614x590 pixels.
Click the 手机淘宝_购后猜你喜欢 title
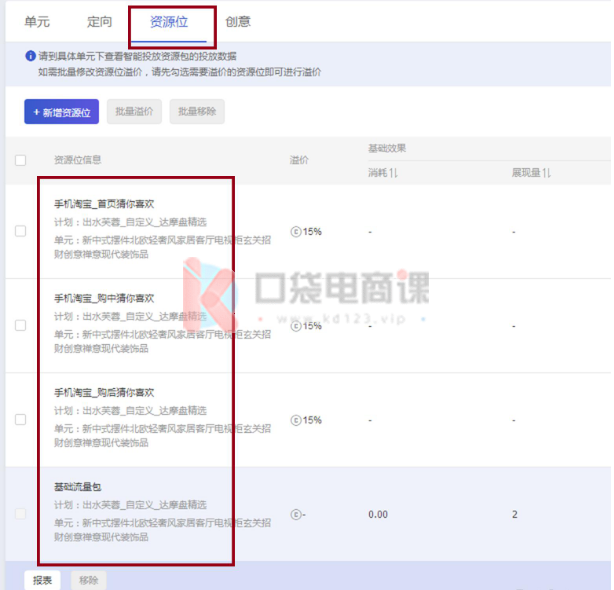point(104,393)
